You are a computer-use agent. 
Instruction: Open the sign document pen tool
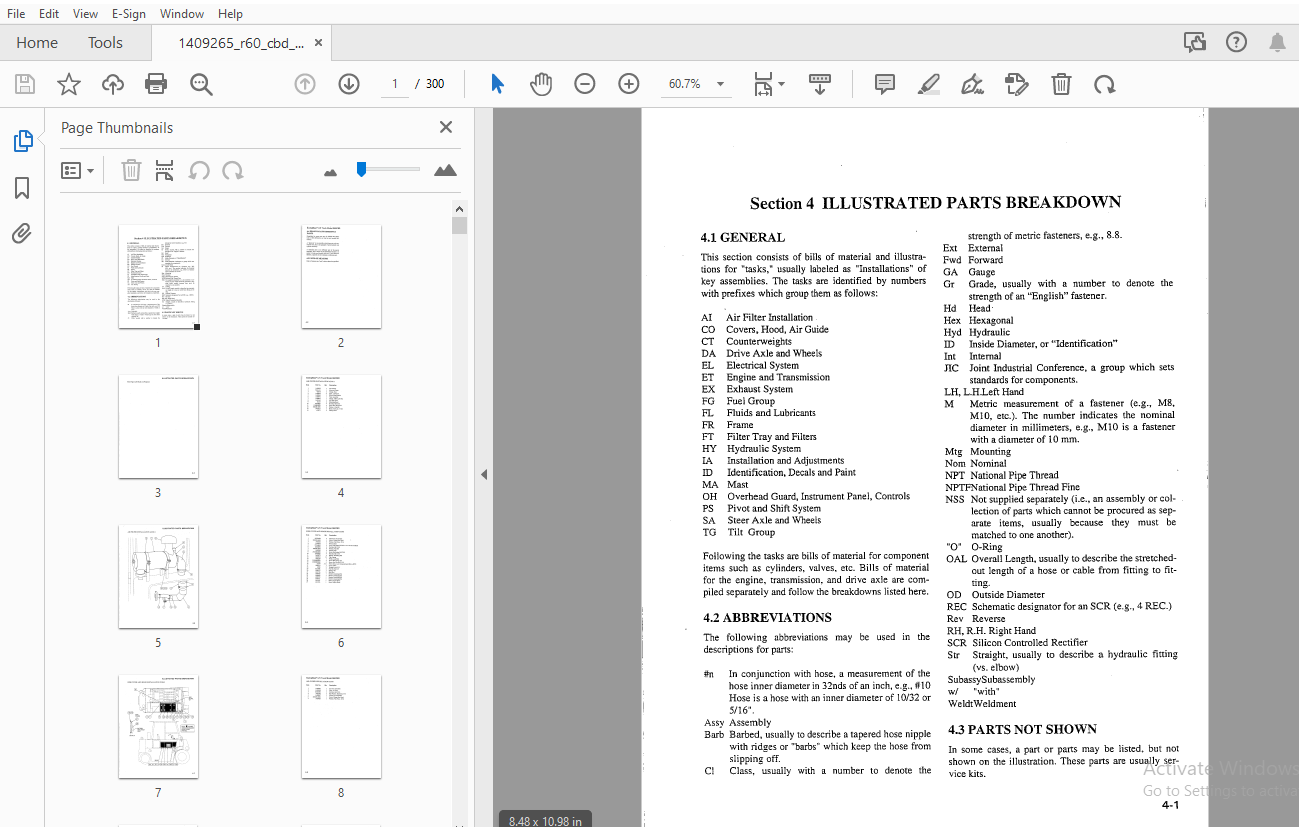[x=972, y=84]
